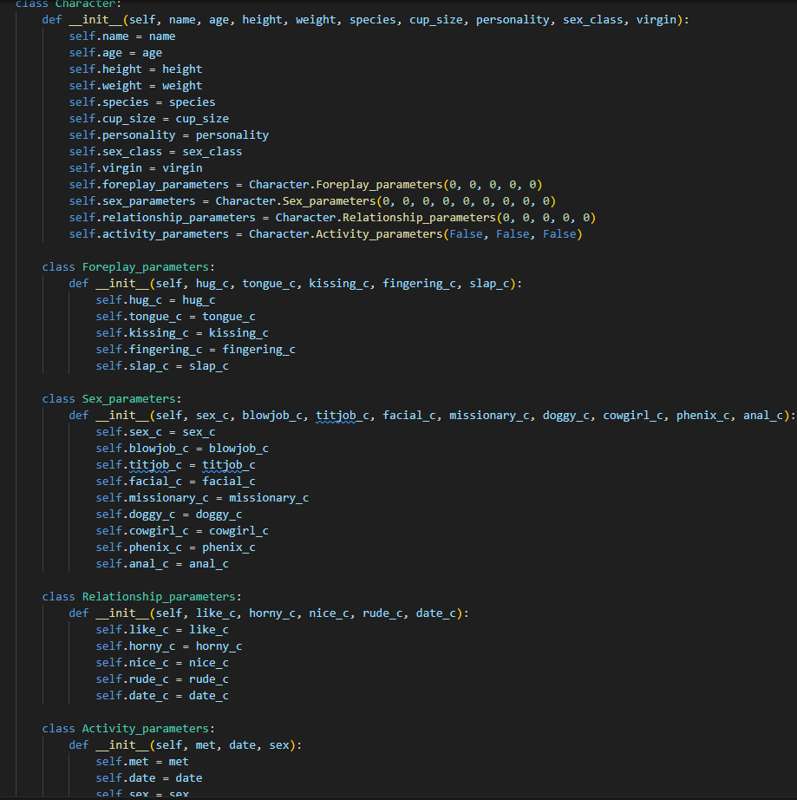Click the self.relationship_parameters assignment line
The width and height of the screenshot is (797, 800).
coord(332,217)
